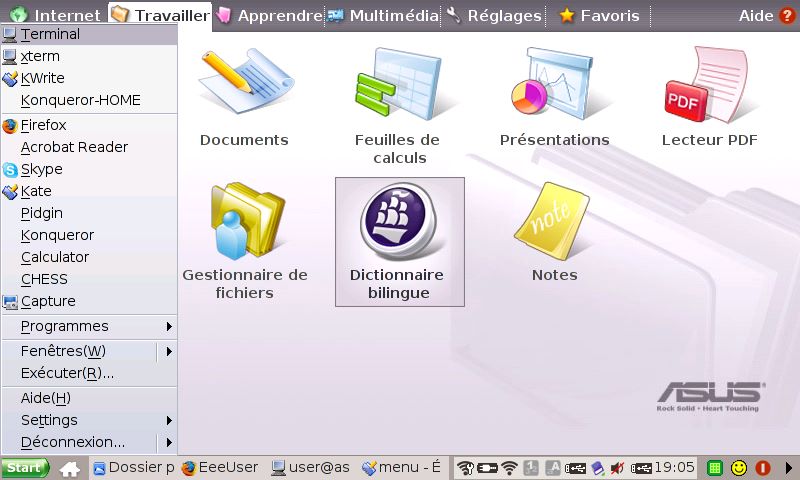The height and width of the screenshot is (480, 800).
Task: Click the red power icon in the tray
Action: tap(763, 467)
